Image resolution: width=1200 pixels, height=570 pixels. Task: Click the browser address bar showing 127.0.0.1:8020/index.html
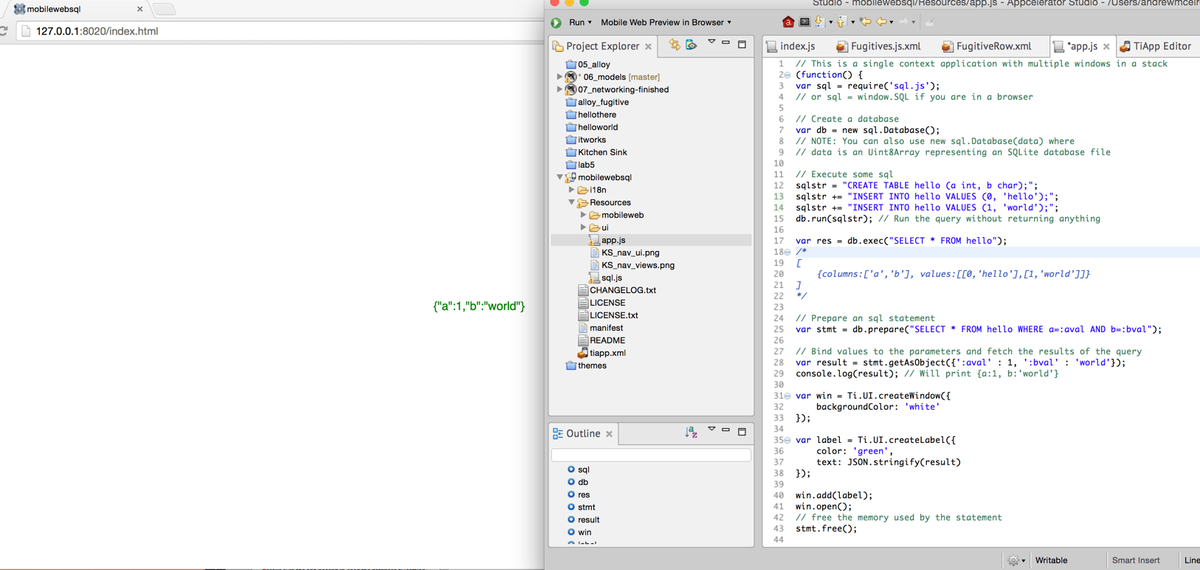280,31
